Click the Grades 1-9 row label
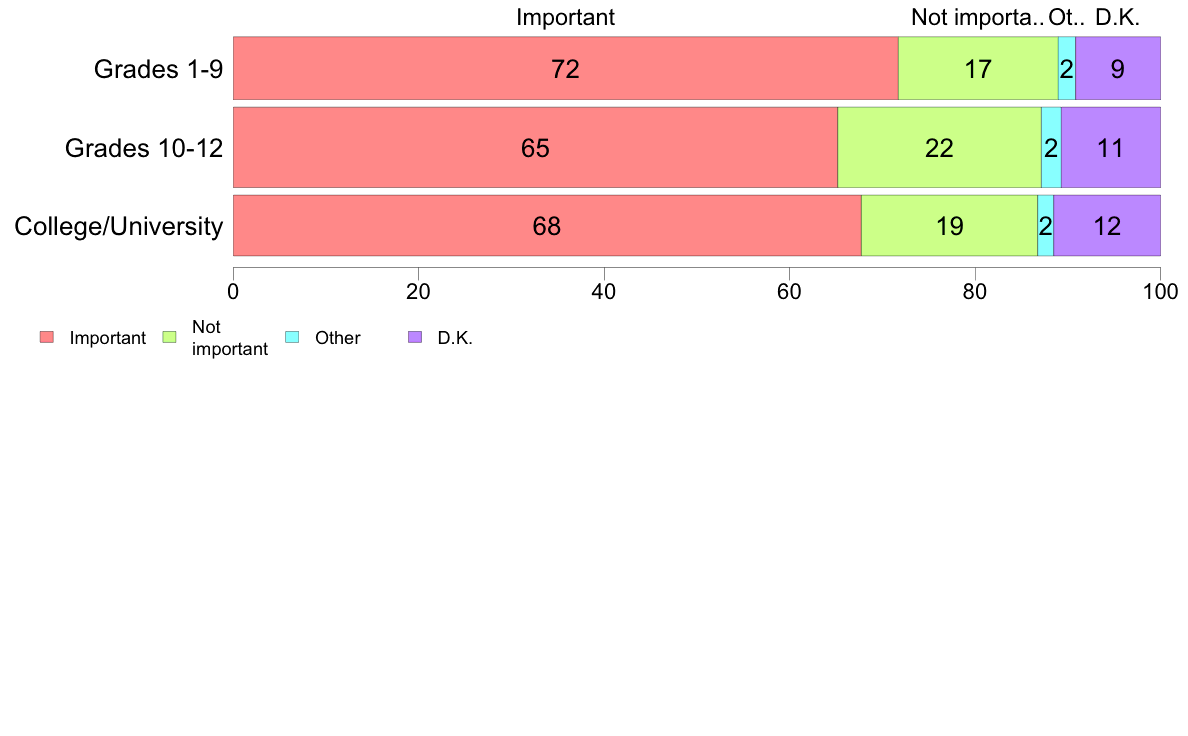The height and width of the screenshot is (736, 1188). click(x=158, y=69)
